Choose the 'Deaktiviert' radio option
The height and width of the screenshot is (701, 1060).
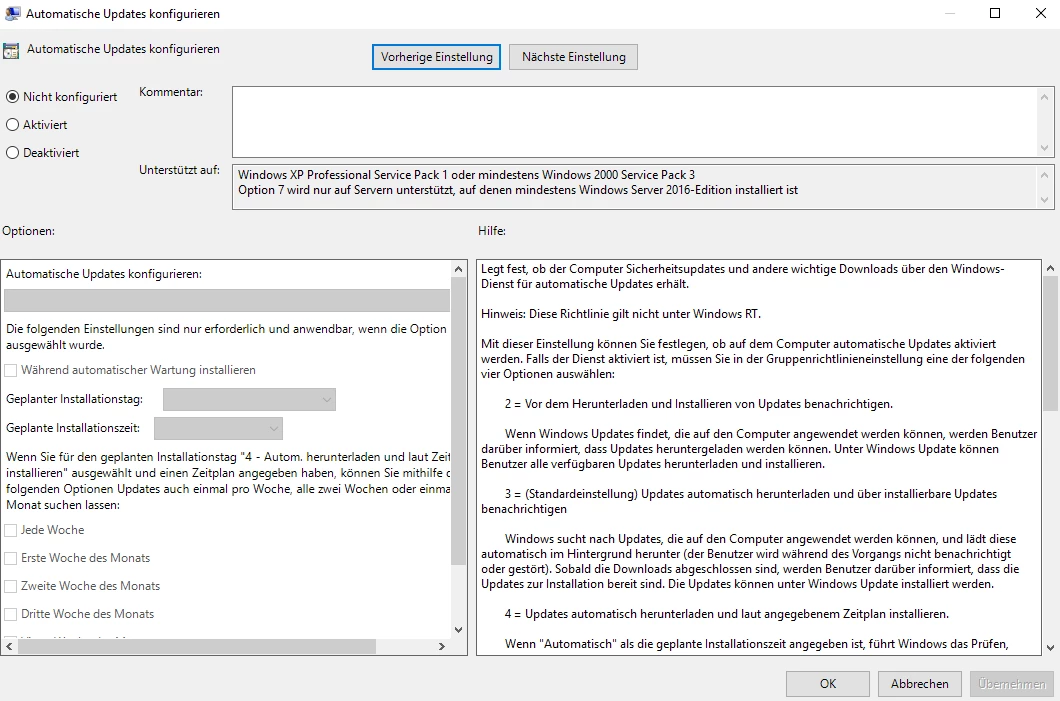[x=13, y=153]
